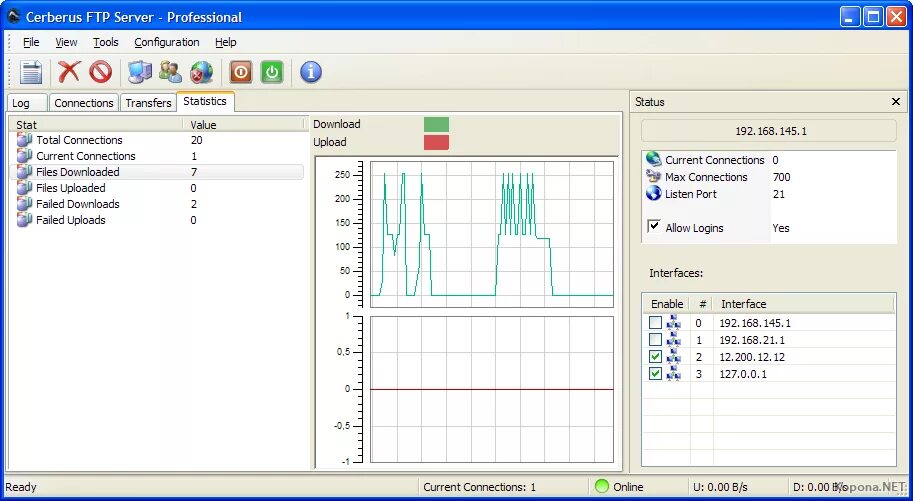Enable interface 192.168.21.1 checkbox
The height and width of the screenshot is (501, 913).
click(x=656, y=339)
